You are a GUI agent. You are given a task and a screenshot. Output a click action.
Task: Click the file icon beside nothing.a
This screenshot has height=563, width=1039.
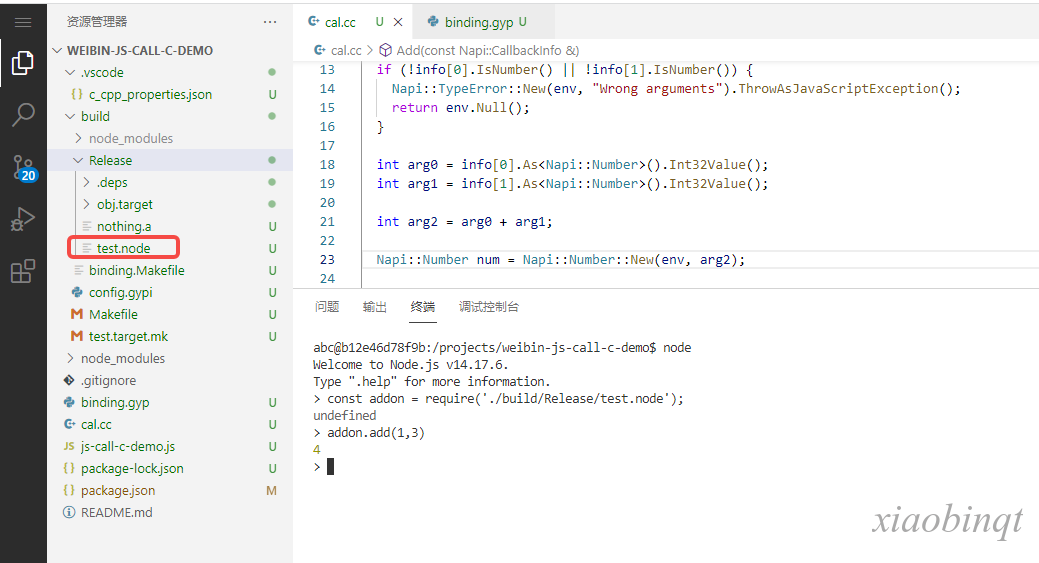pos(86,226)
